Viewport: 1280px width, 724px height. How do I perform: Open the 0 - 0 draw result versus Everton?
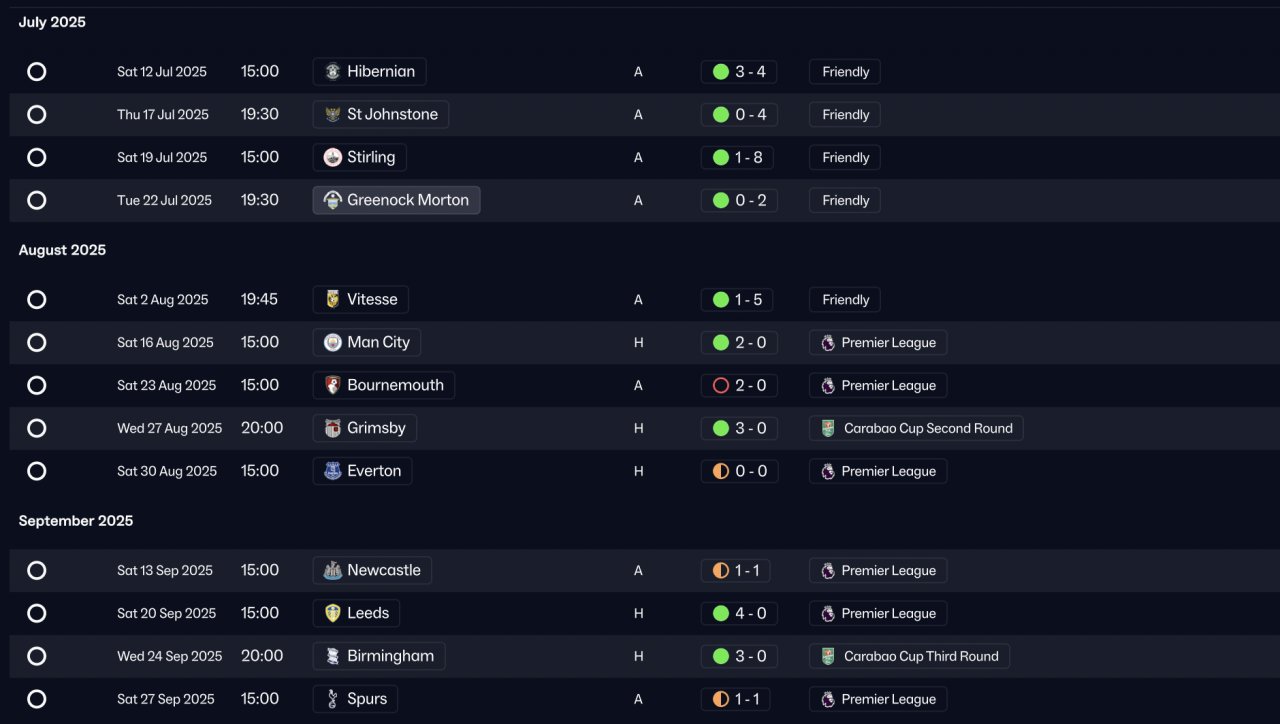(x=738, y=471)
